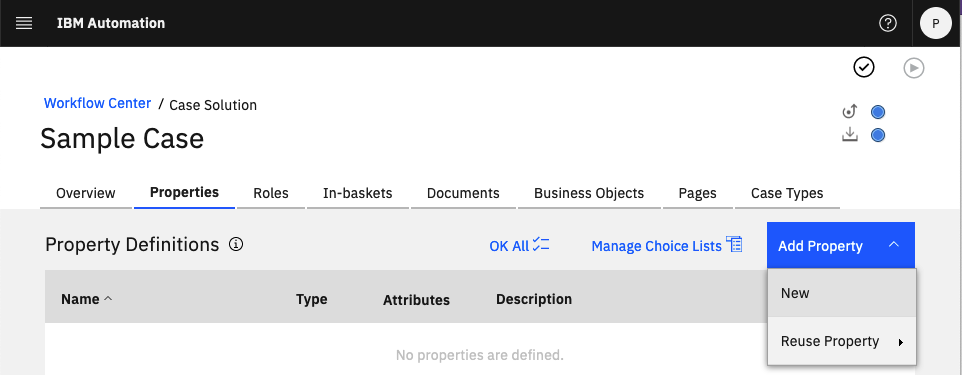
Task: Switch to the Roles tab
Action: coord(271,193)
